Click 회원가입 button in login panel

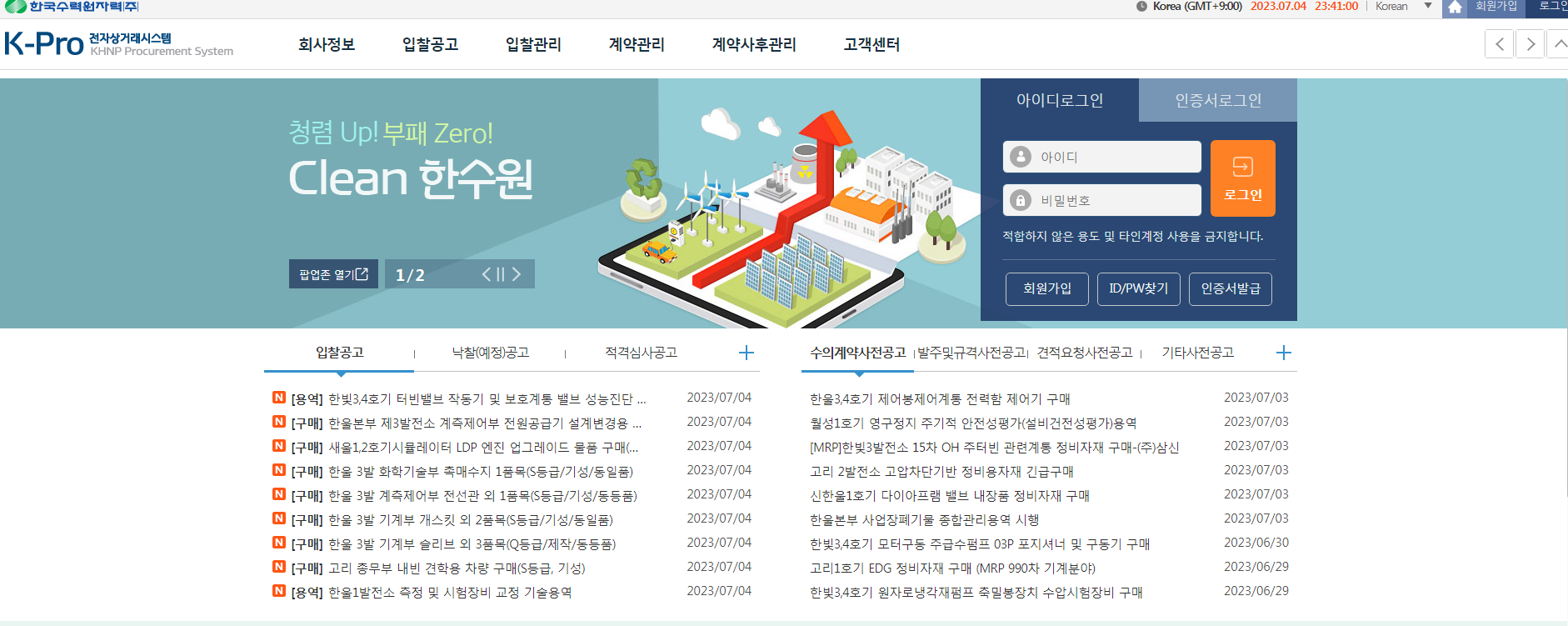1046,288
